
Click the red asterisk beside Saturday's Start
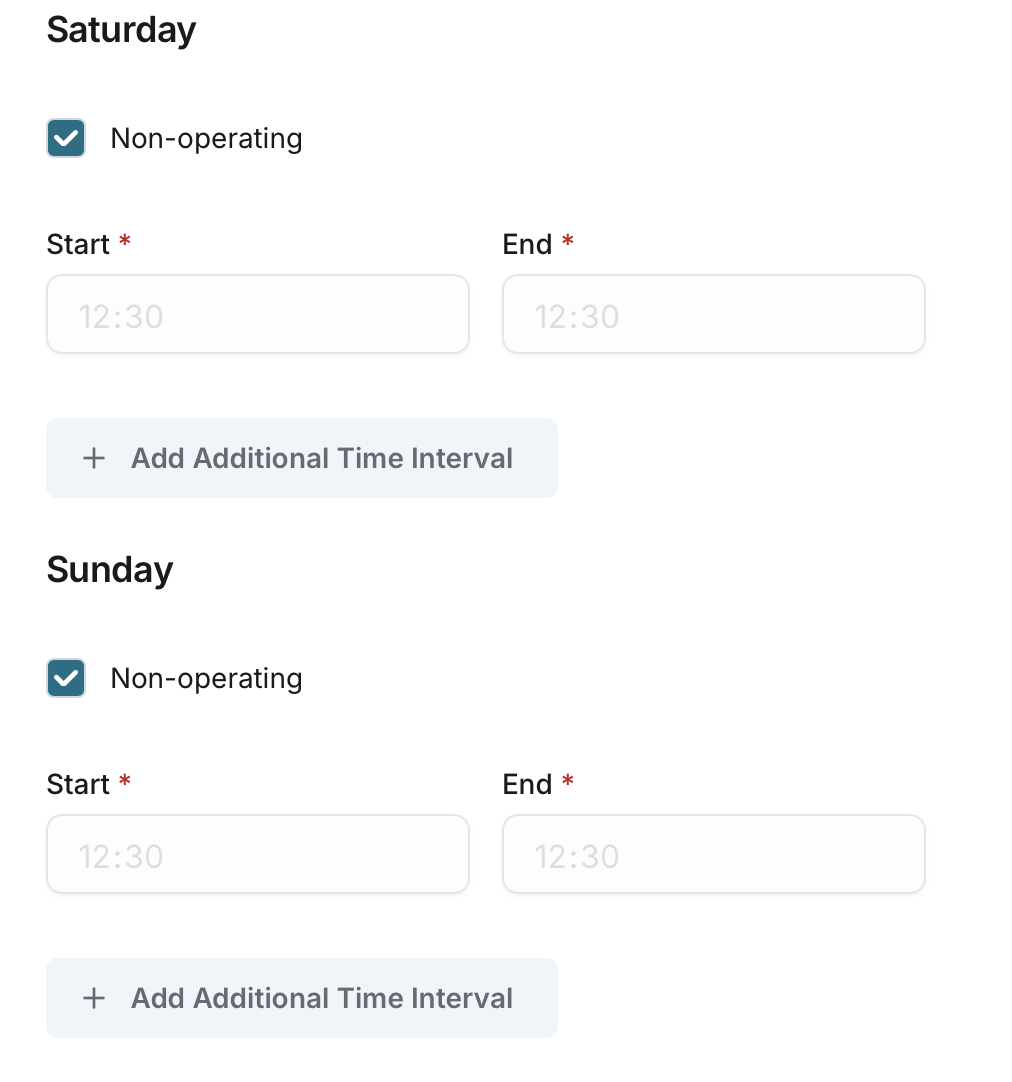pos(125,242)
